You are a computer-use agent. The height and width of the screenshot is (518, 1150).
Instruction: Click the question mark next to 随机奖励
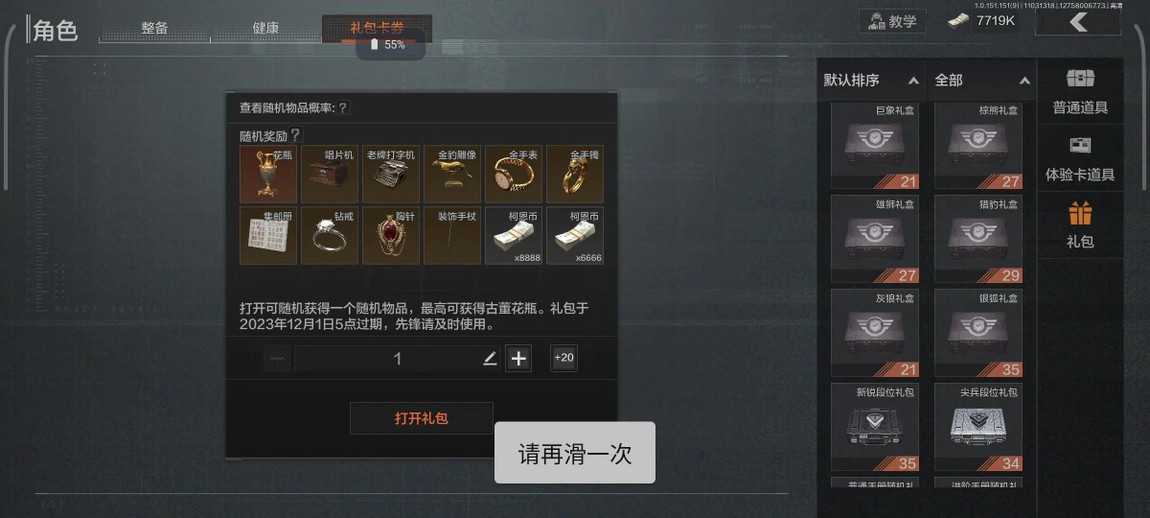click(295, 135)
